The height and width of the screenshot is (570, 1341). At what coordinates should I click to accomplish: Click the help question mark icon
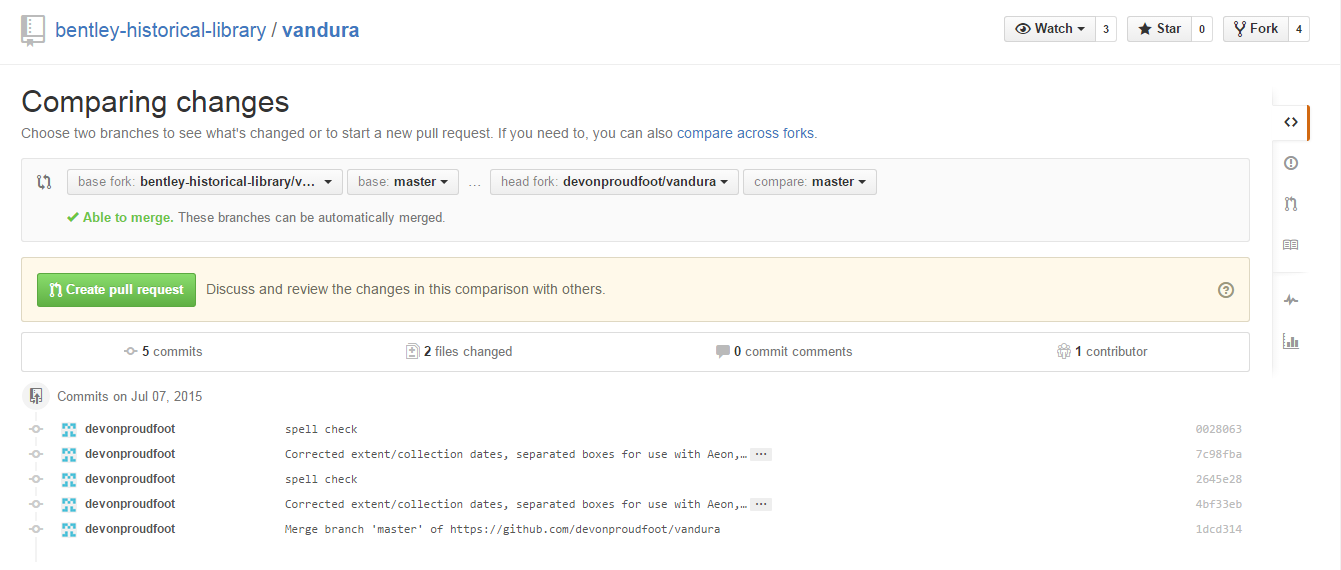1226,290
